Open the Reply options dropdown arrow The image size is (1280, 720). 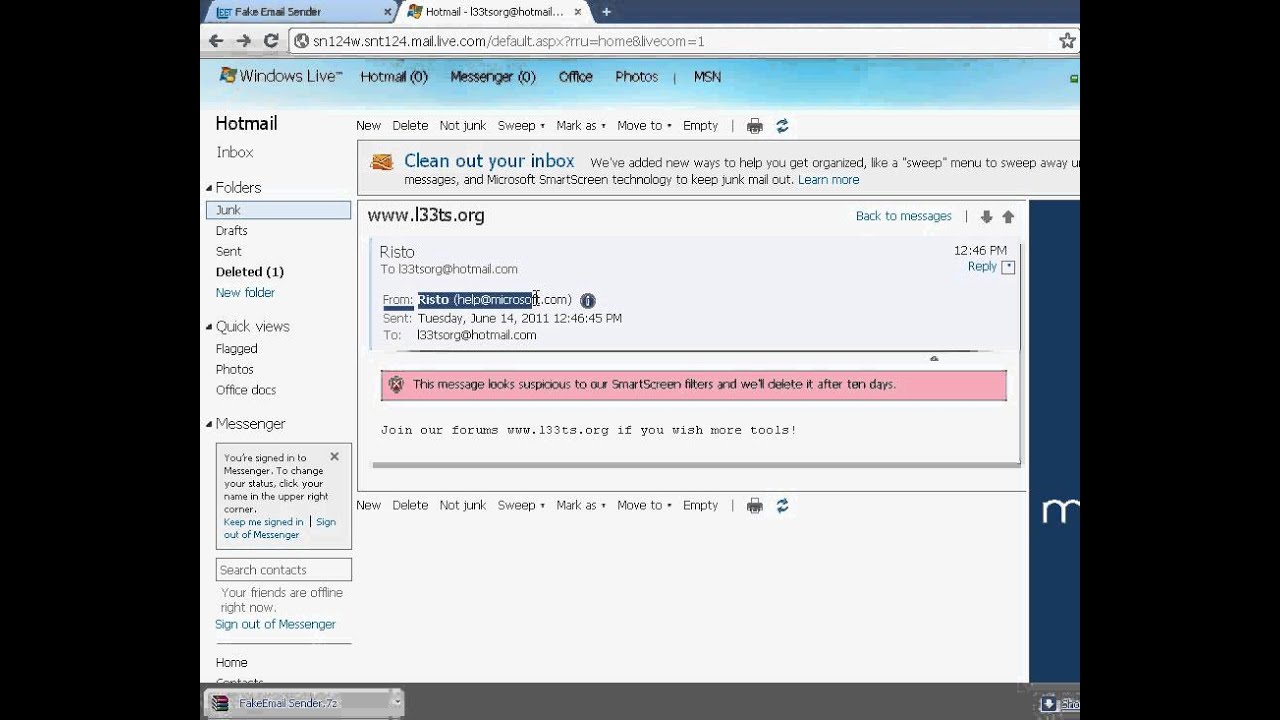click(1008, 267)
